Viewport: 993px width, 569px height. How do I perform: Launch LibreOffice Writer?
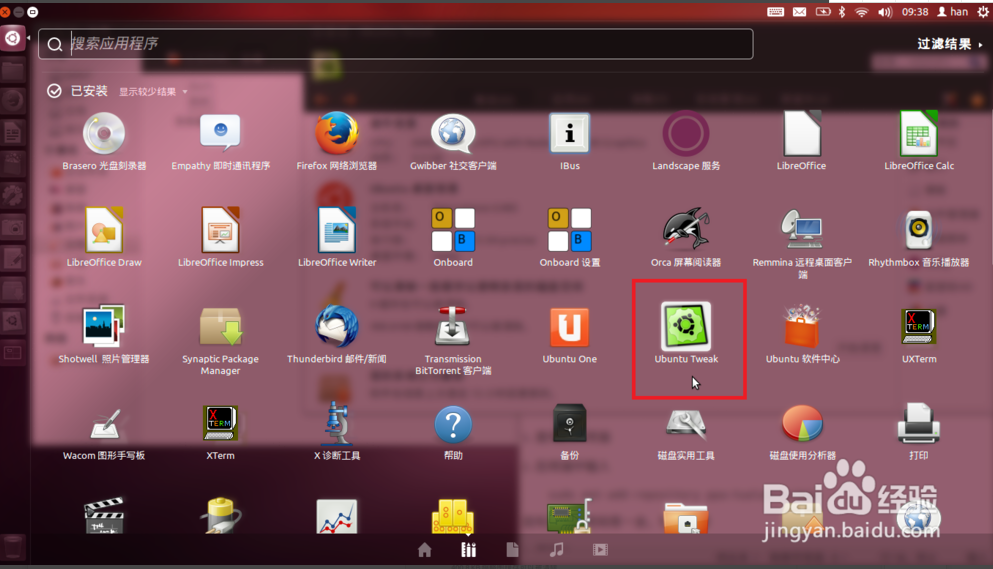click(x=336, y=238)
